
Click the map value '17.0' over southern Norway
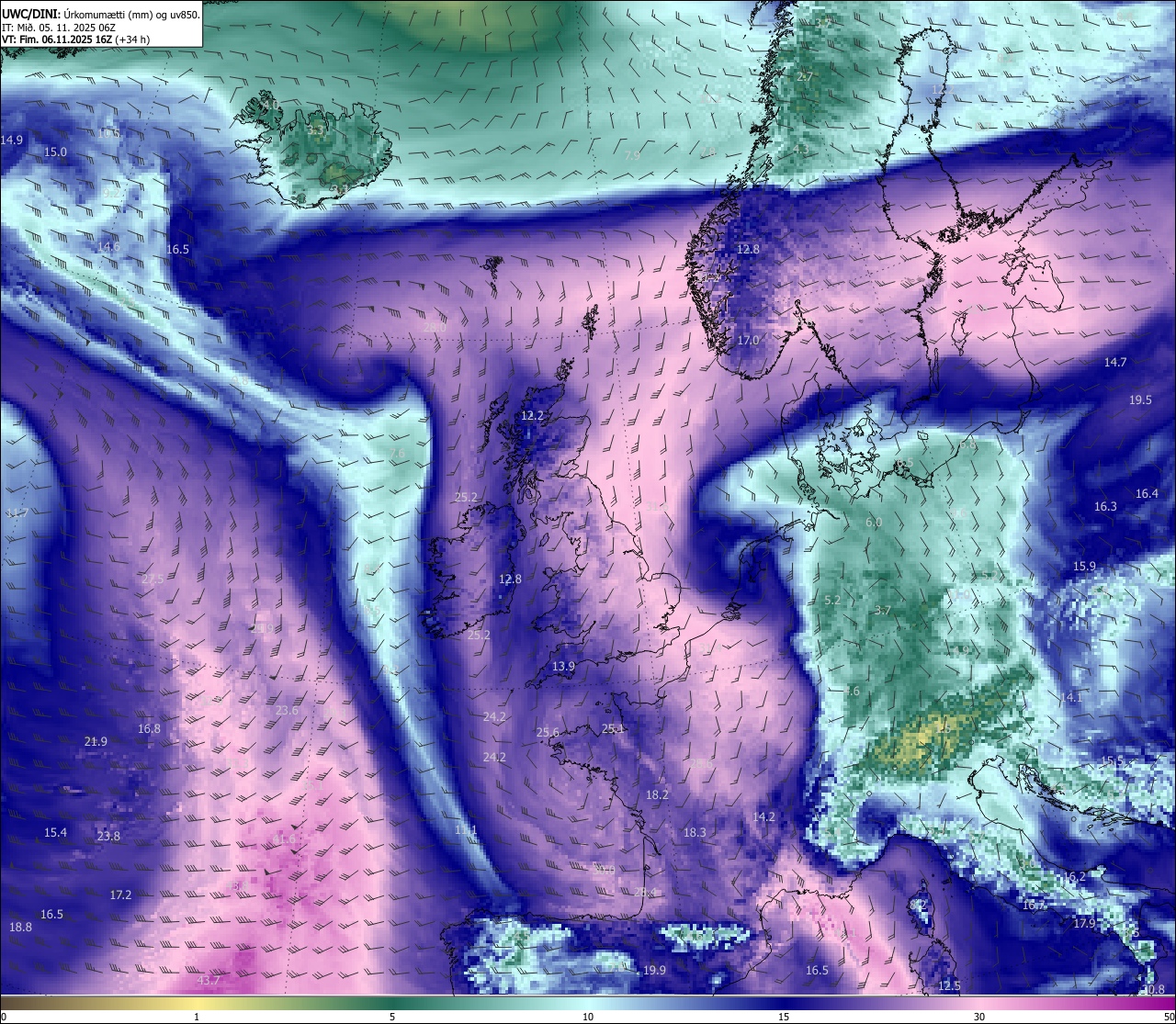point(748,341)
